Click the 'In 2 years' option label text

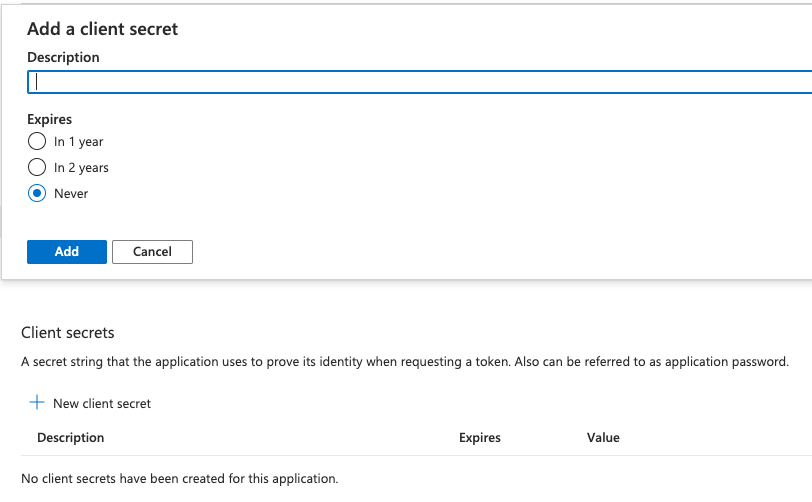(81, 168)
